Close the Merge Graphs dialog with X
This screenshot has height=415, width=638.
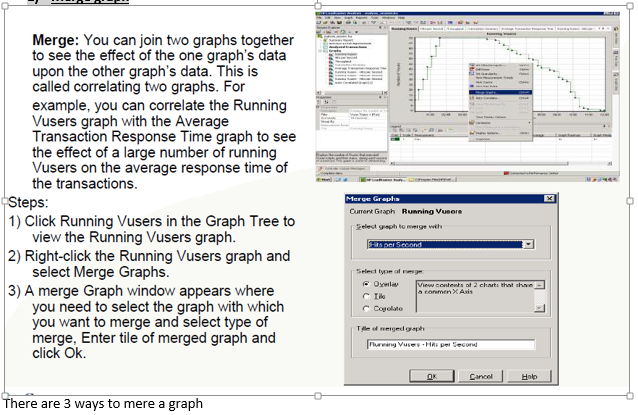(549, 199)
